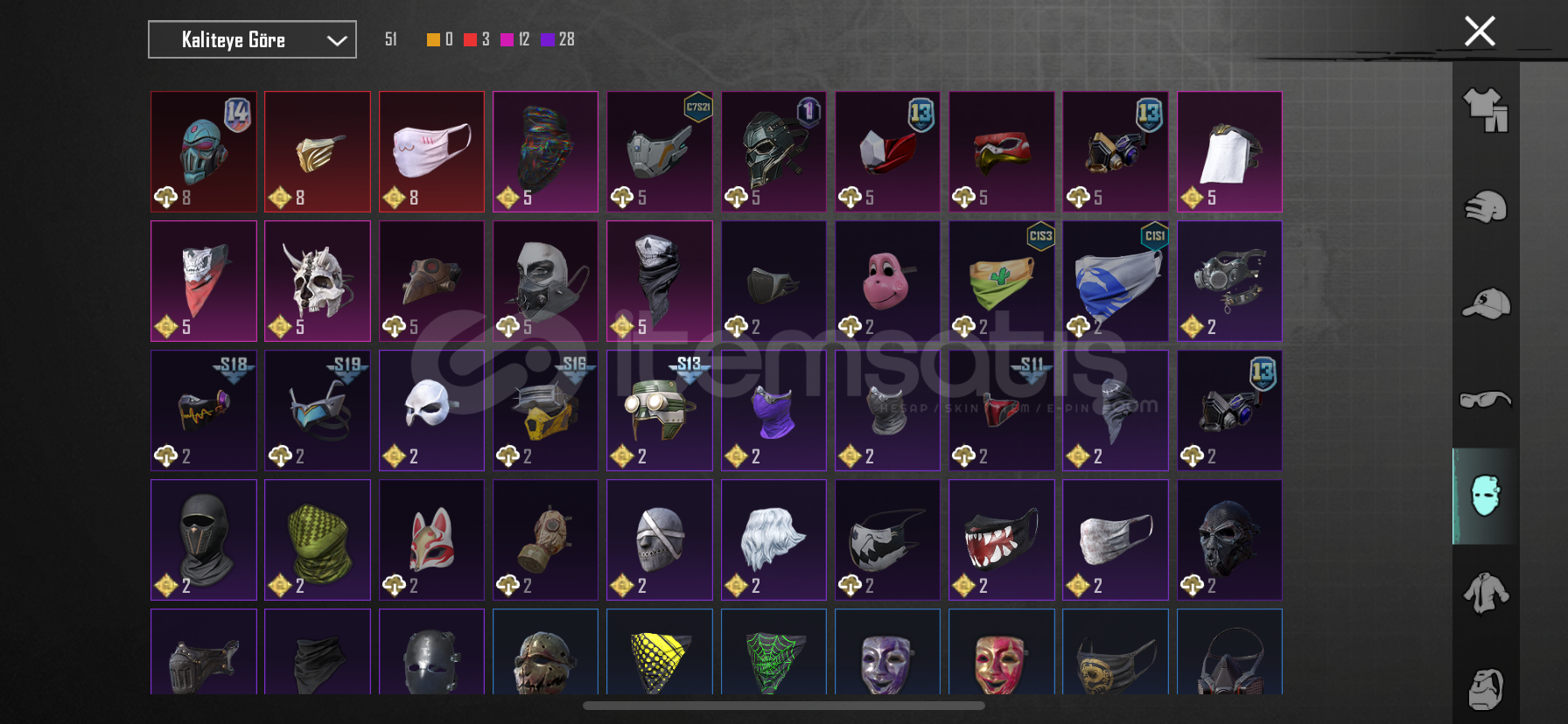
Task: Open the jacket category icon
Action: (1486, 593)
